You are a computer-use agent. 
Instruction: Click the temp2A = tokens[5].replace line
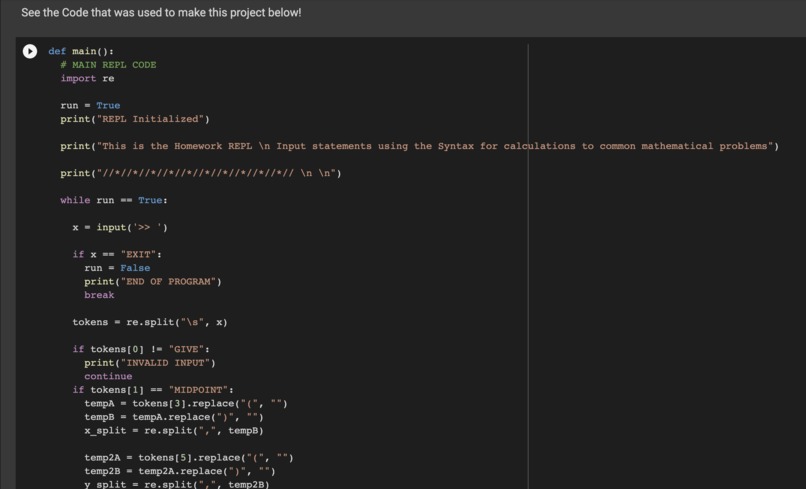(189, 457)
